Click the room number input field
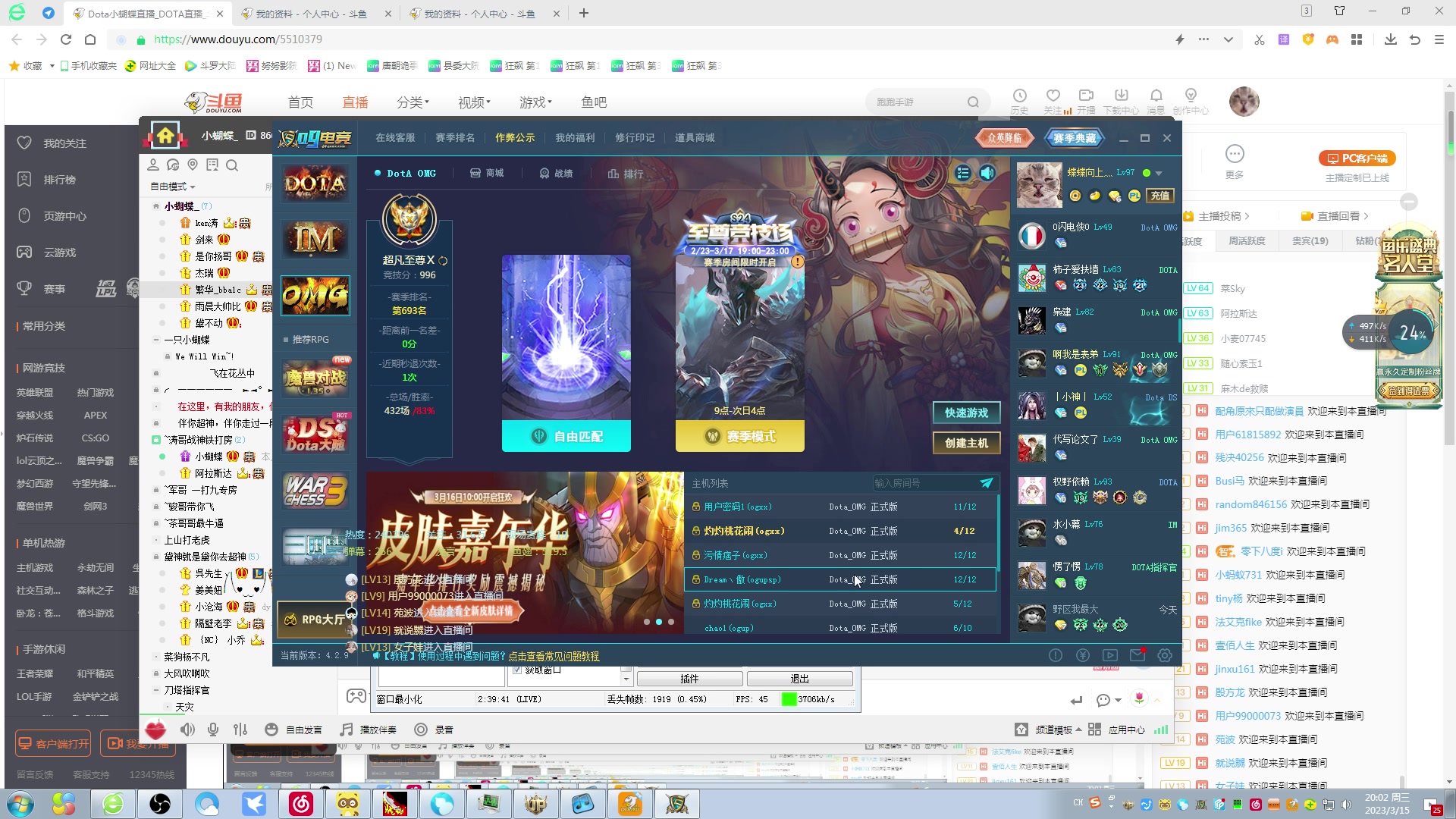Image resolution: width=1456 pixels, height=819 pixels. click(x=924, y=483)
